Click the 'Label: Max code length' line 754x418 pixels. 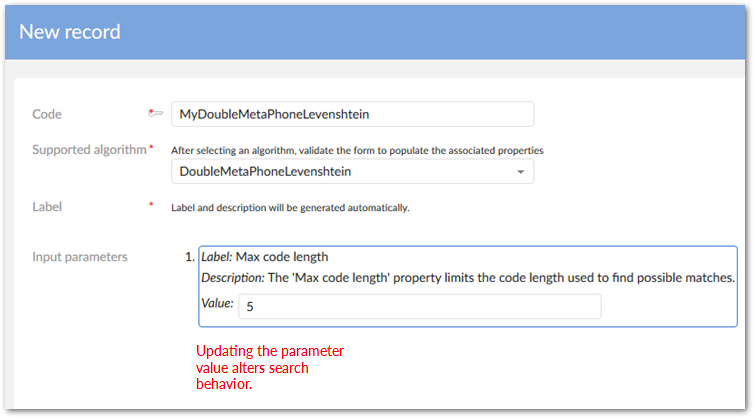click(265, 257)
